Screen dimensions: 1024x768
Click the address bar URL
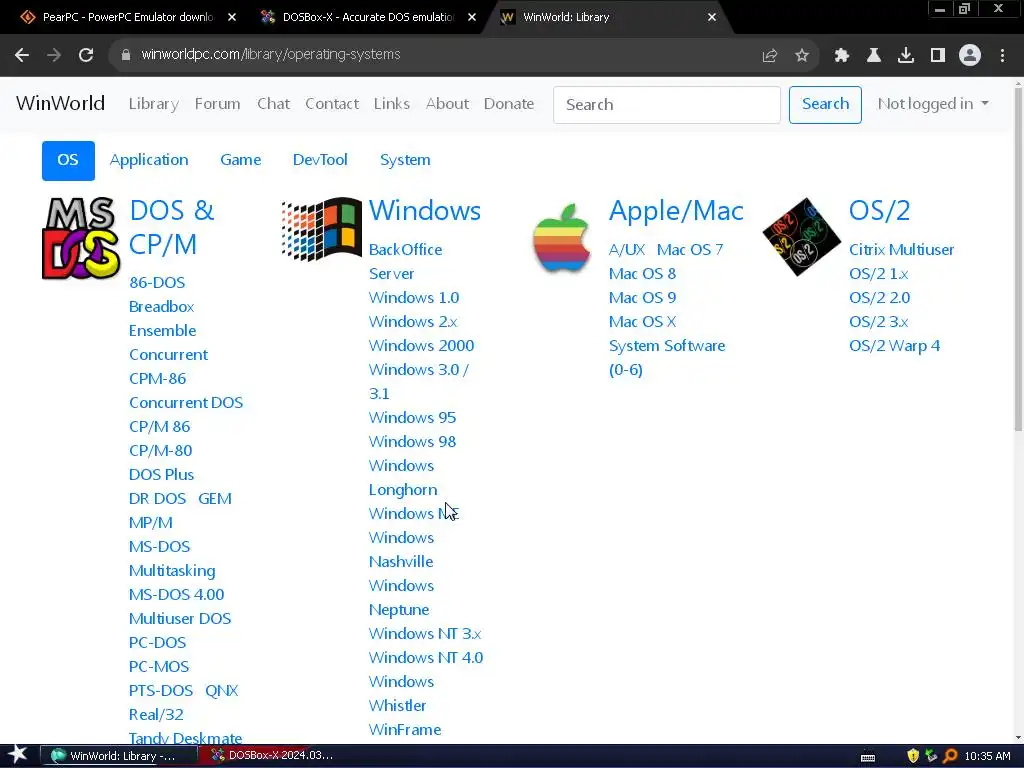click(270, 55)
